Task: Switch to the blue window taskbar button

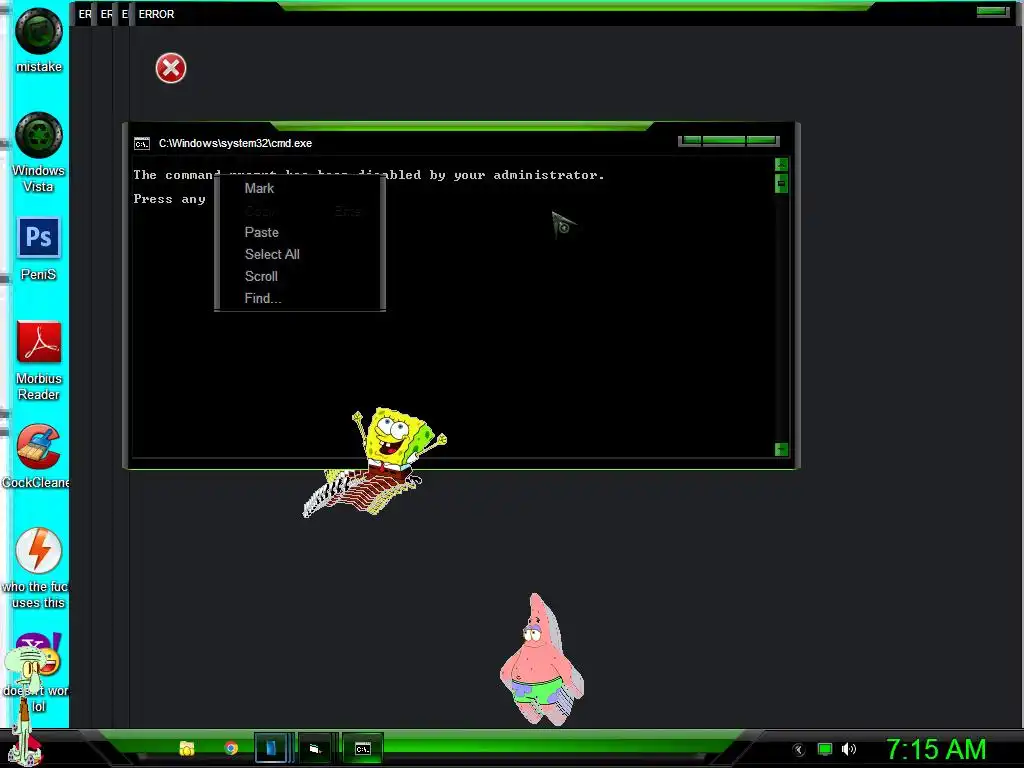Action: (271, 748)
